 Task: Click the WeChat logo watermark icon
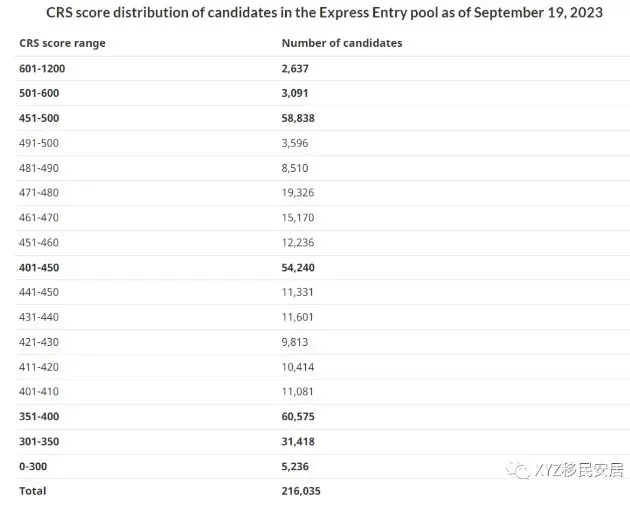(518, 470)
